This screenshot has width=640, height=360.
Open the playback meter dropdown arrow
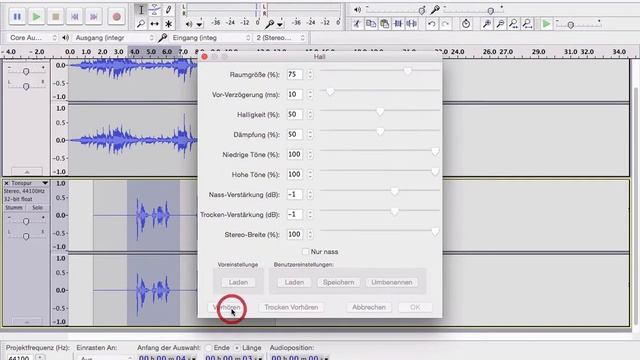tap(199, 24)
